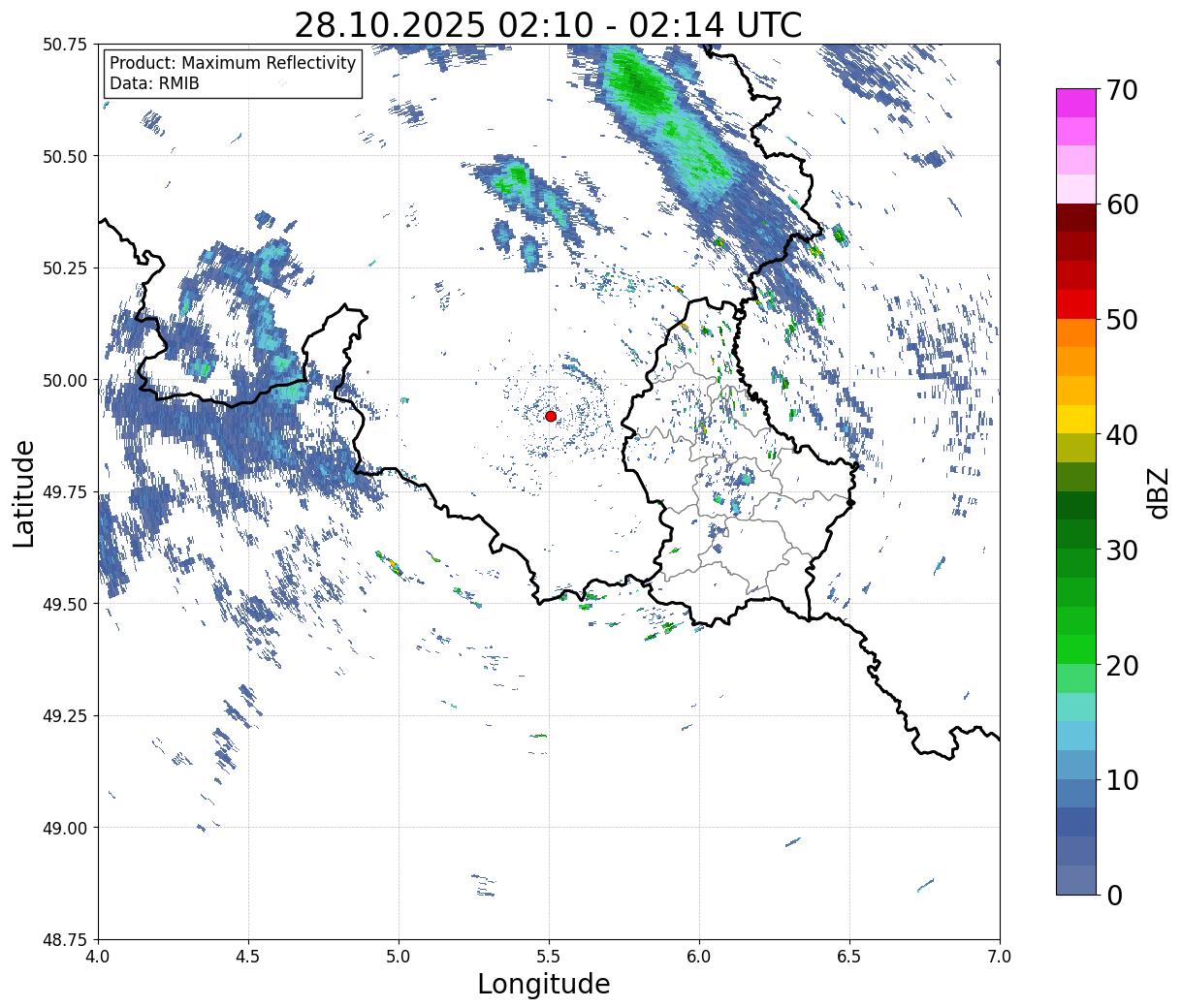The height and width of the screenshot is (1008, 1182).
Task: Click the colorbar tick label 60
Action: [x=1121, y=205]
